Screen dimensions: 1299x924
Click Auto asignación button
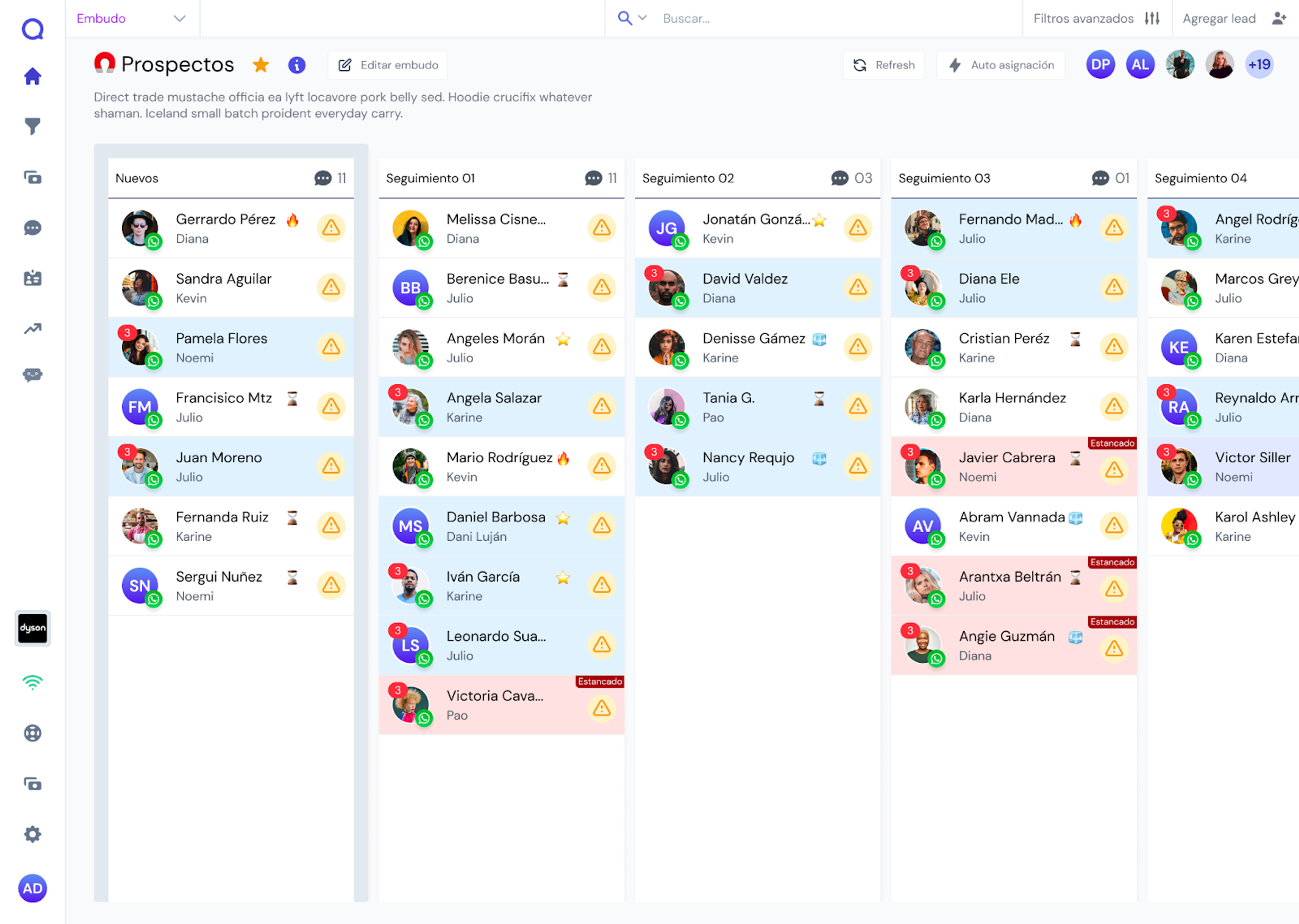point(1002,65)
